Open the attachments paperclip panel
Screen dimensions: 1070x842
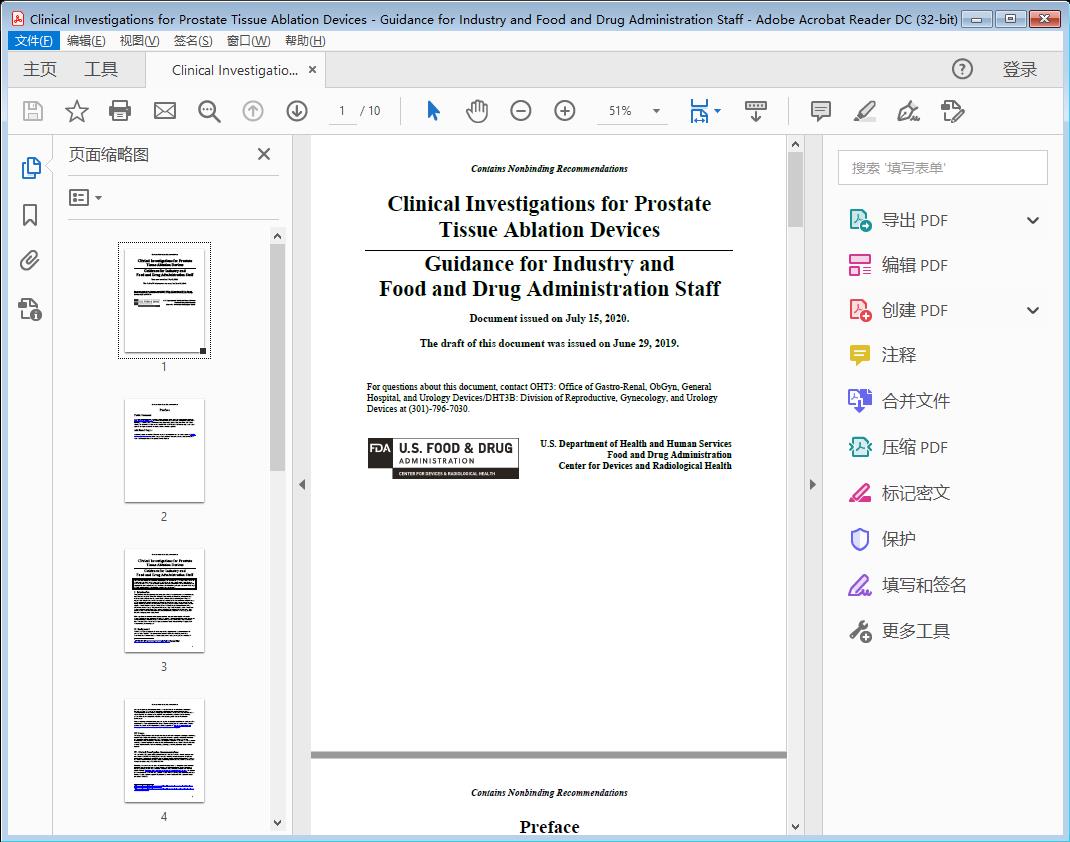30,262
